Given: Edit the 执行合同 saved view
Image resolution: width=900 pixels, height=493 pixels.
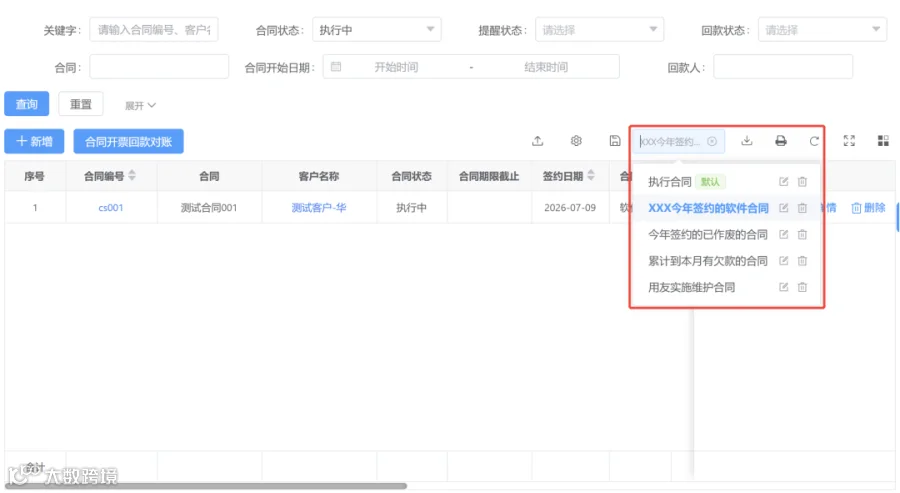Looking at the screenshot, I should coord(783,182).
